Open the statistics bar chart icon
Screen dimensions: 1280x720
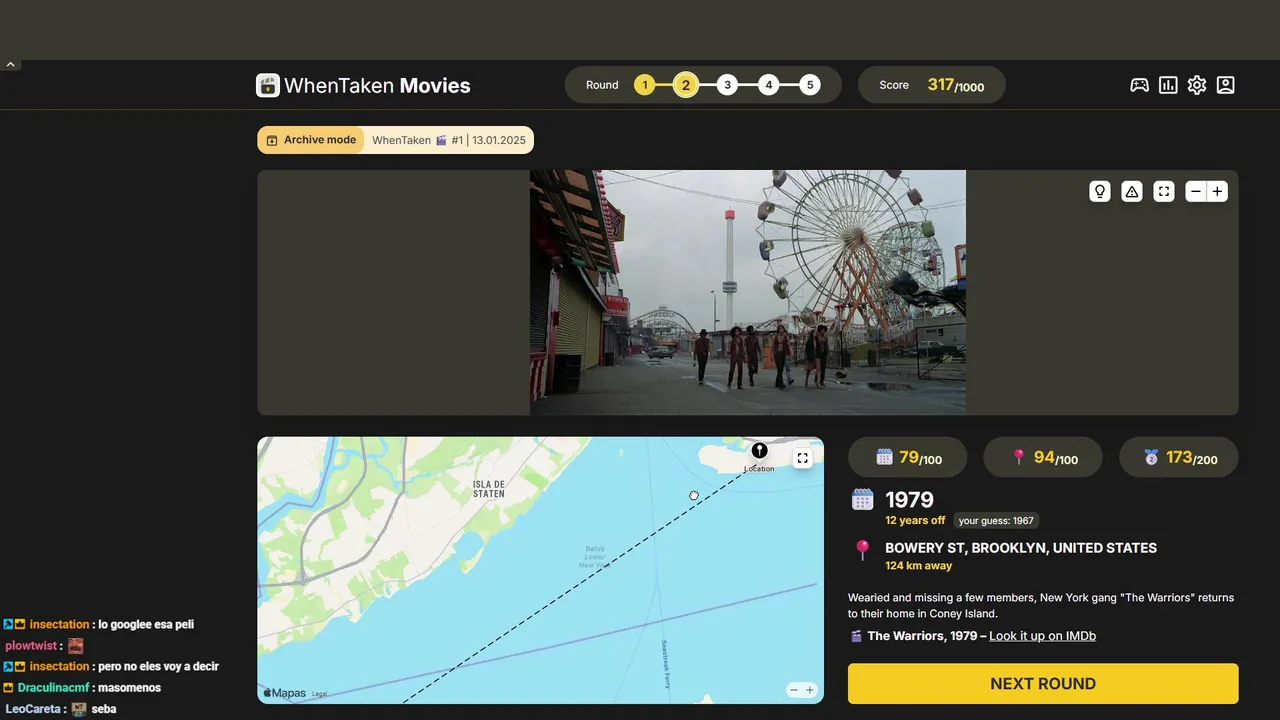click(1168, 85)
